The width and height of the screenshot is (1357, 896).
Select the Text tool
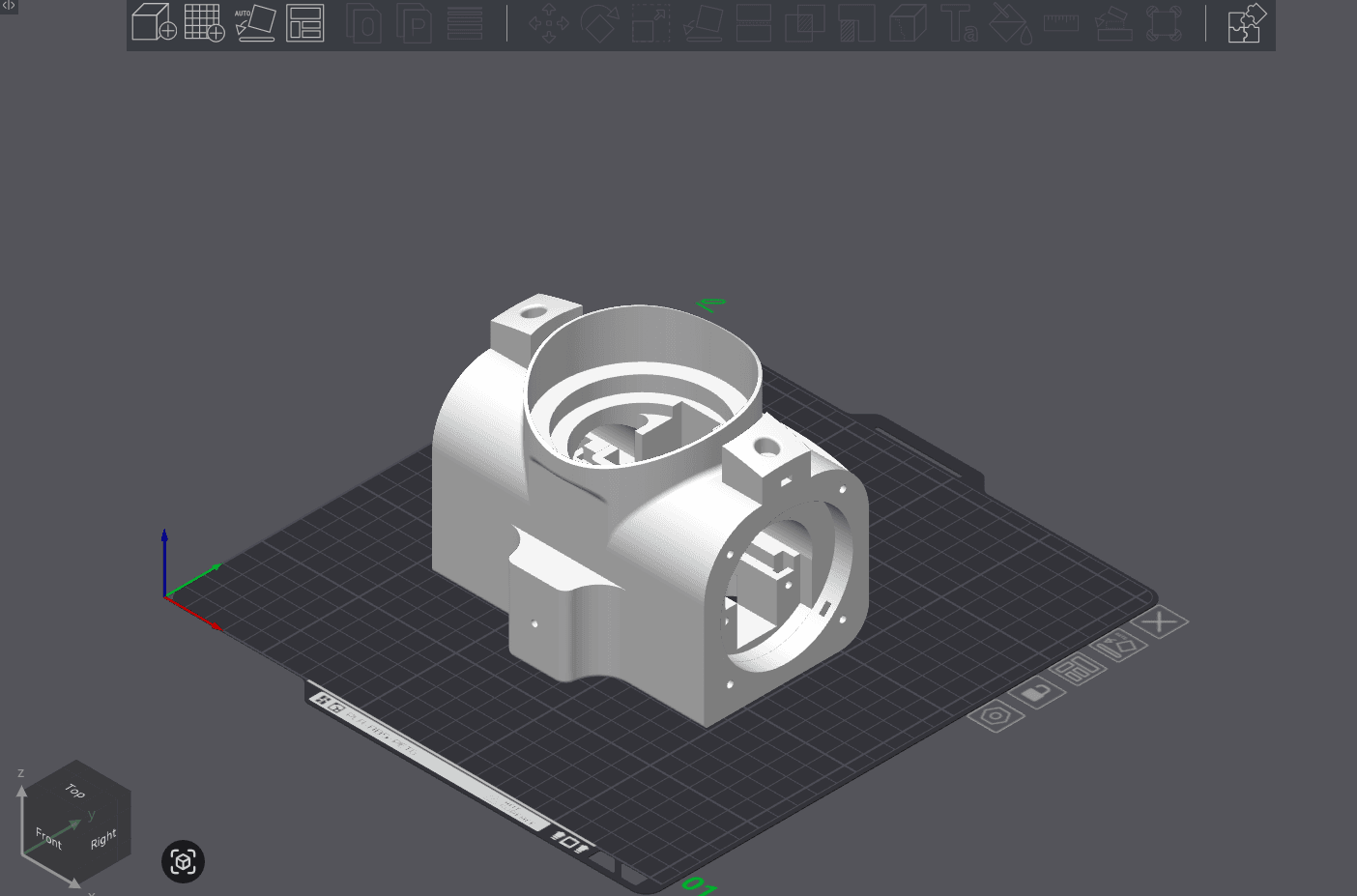pos(961,24)
